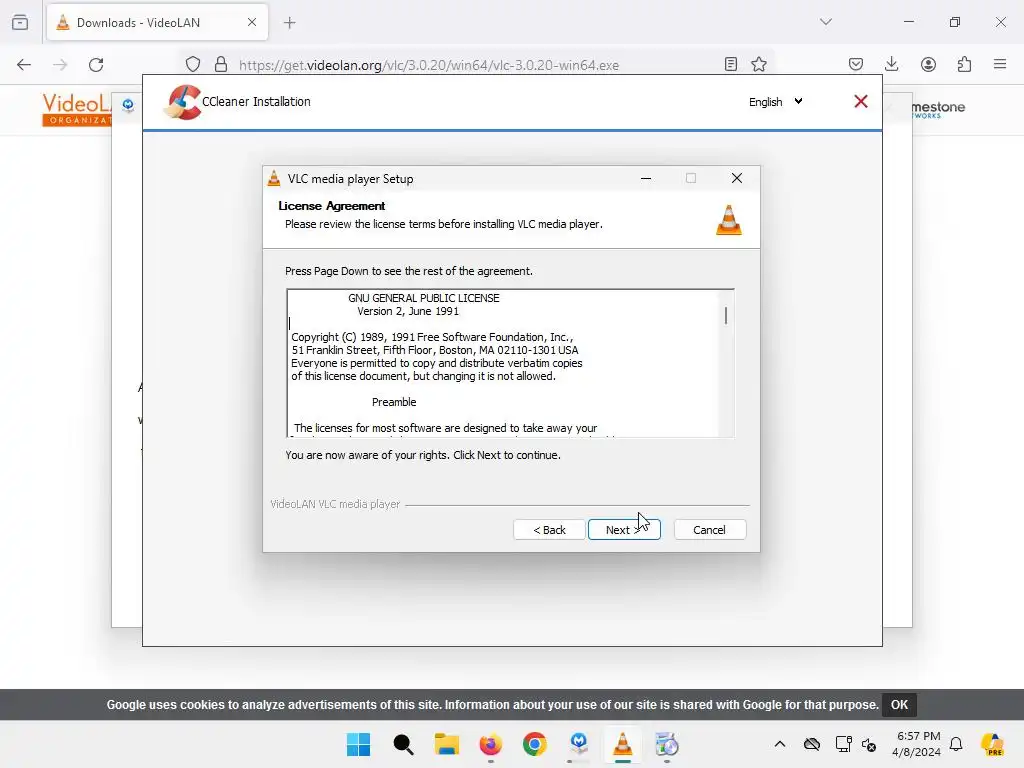Show hidden system tray icons
This screenshot has width=1024, height=768.
coord(780,744)
